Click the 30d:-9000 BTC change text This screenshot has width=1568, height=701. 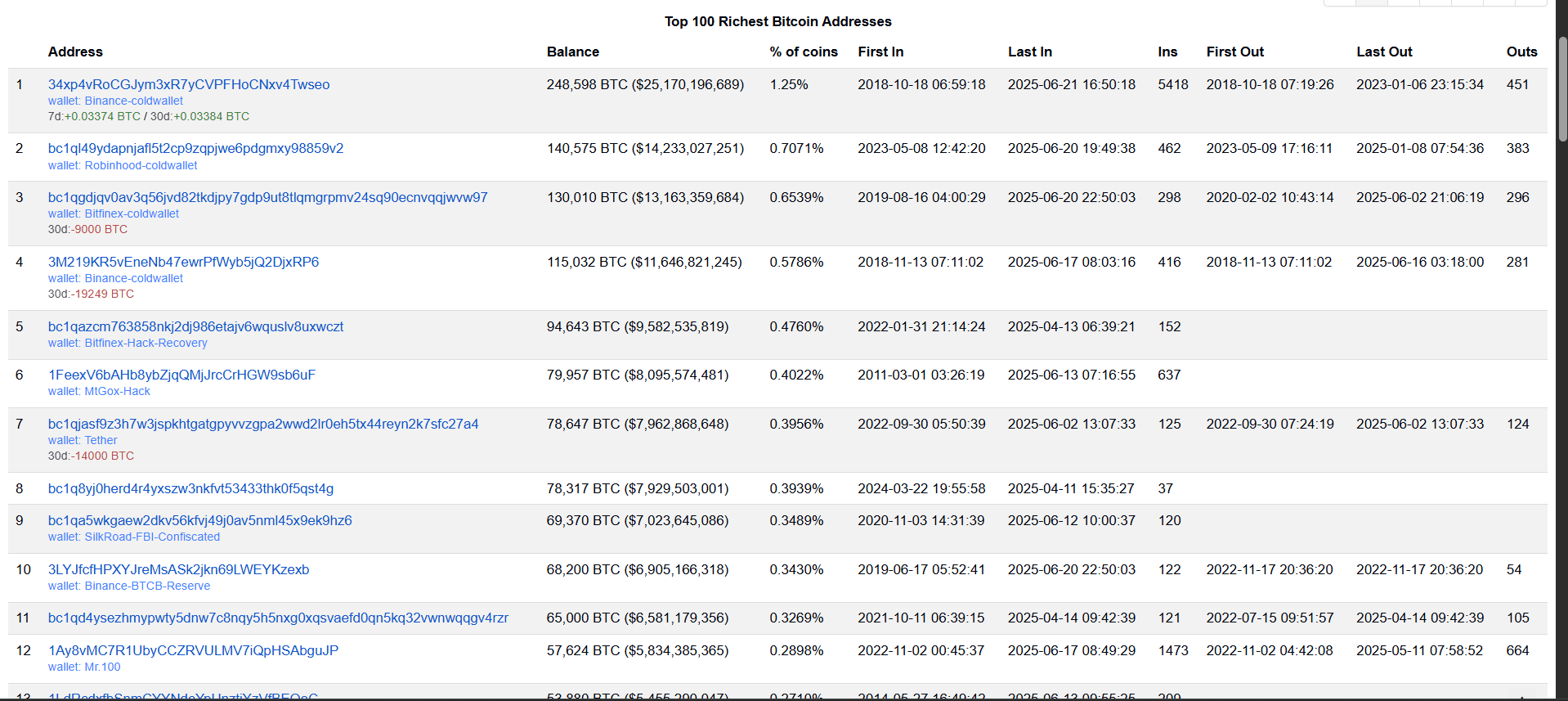click(87, 229)
